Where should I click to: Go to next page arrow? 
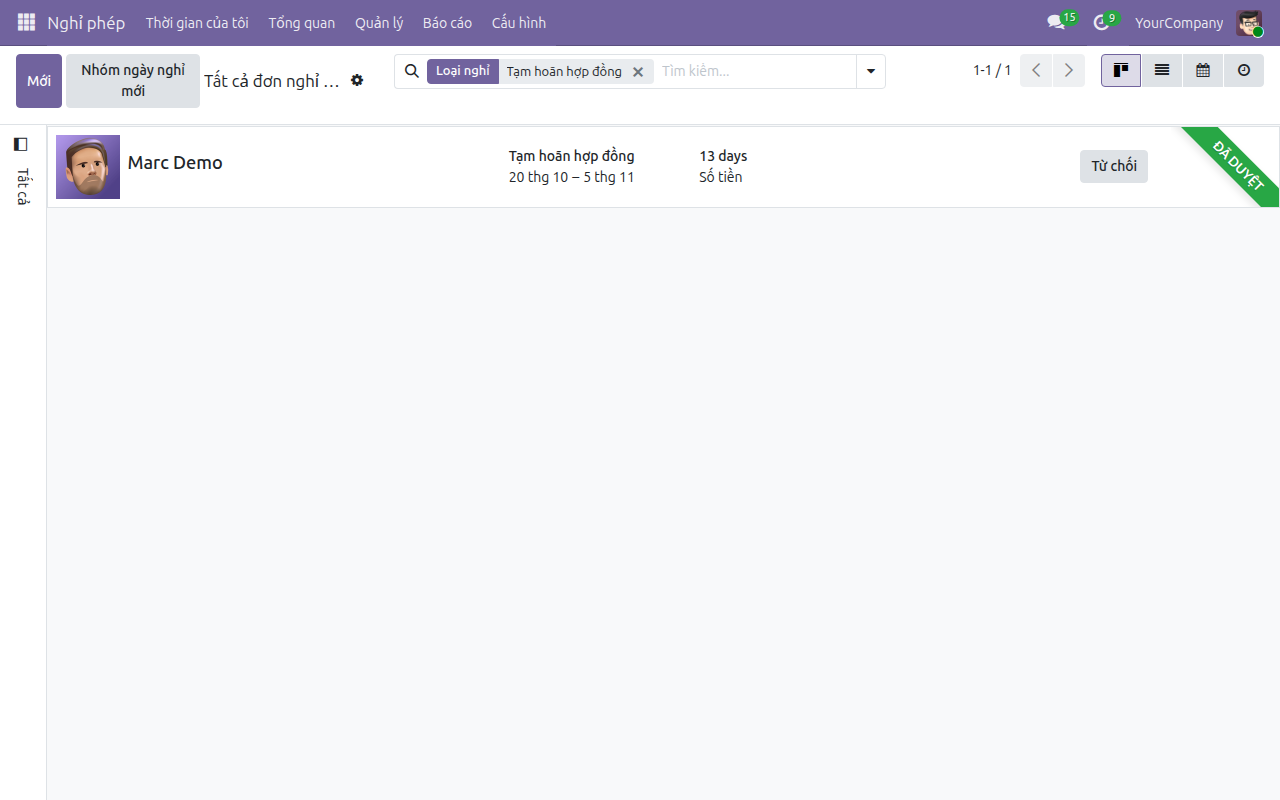click(x=1069, y=71)
